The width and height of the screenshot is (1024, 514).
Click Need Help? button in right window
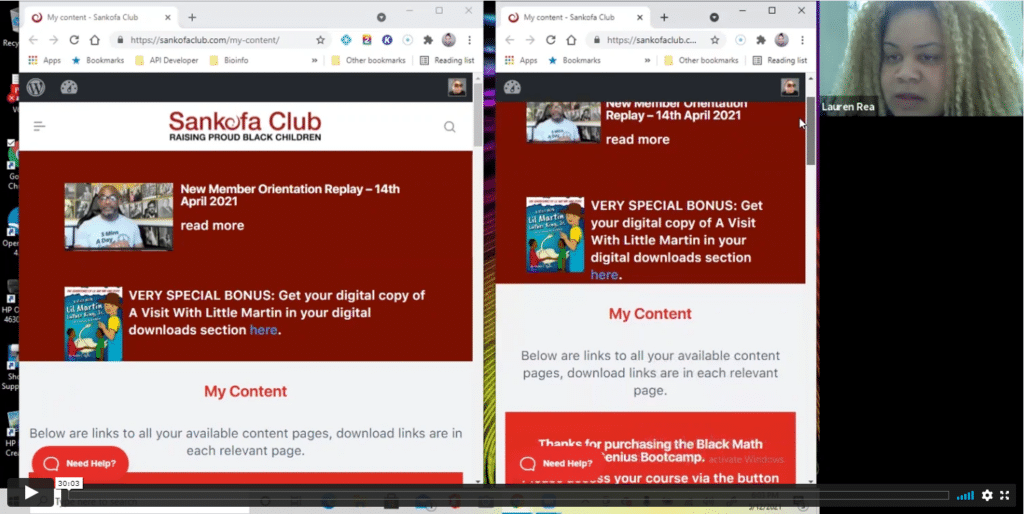(x=557, y=463)
